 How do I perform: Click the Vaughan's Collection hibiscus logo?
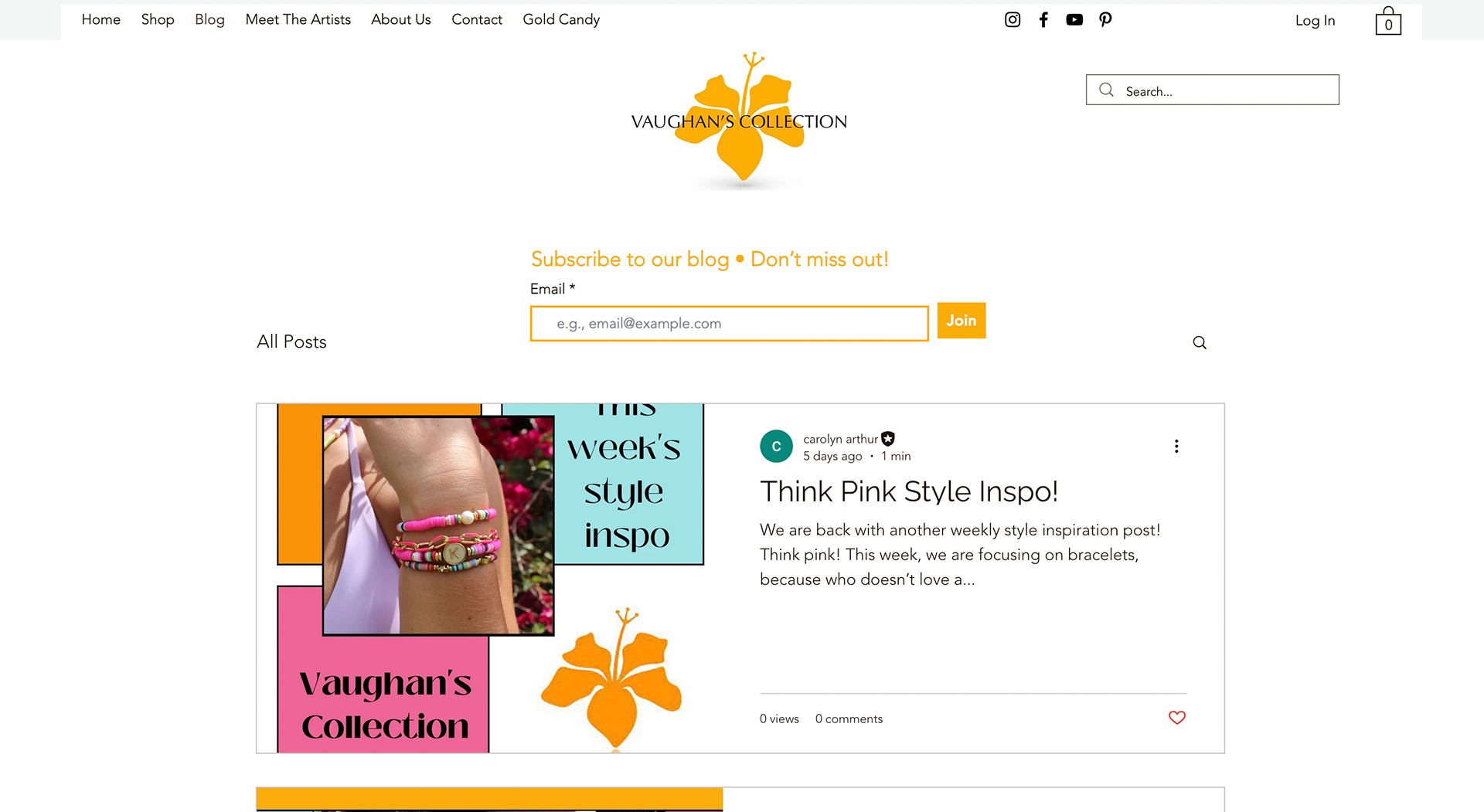[740, 121]
